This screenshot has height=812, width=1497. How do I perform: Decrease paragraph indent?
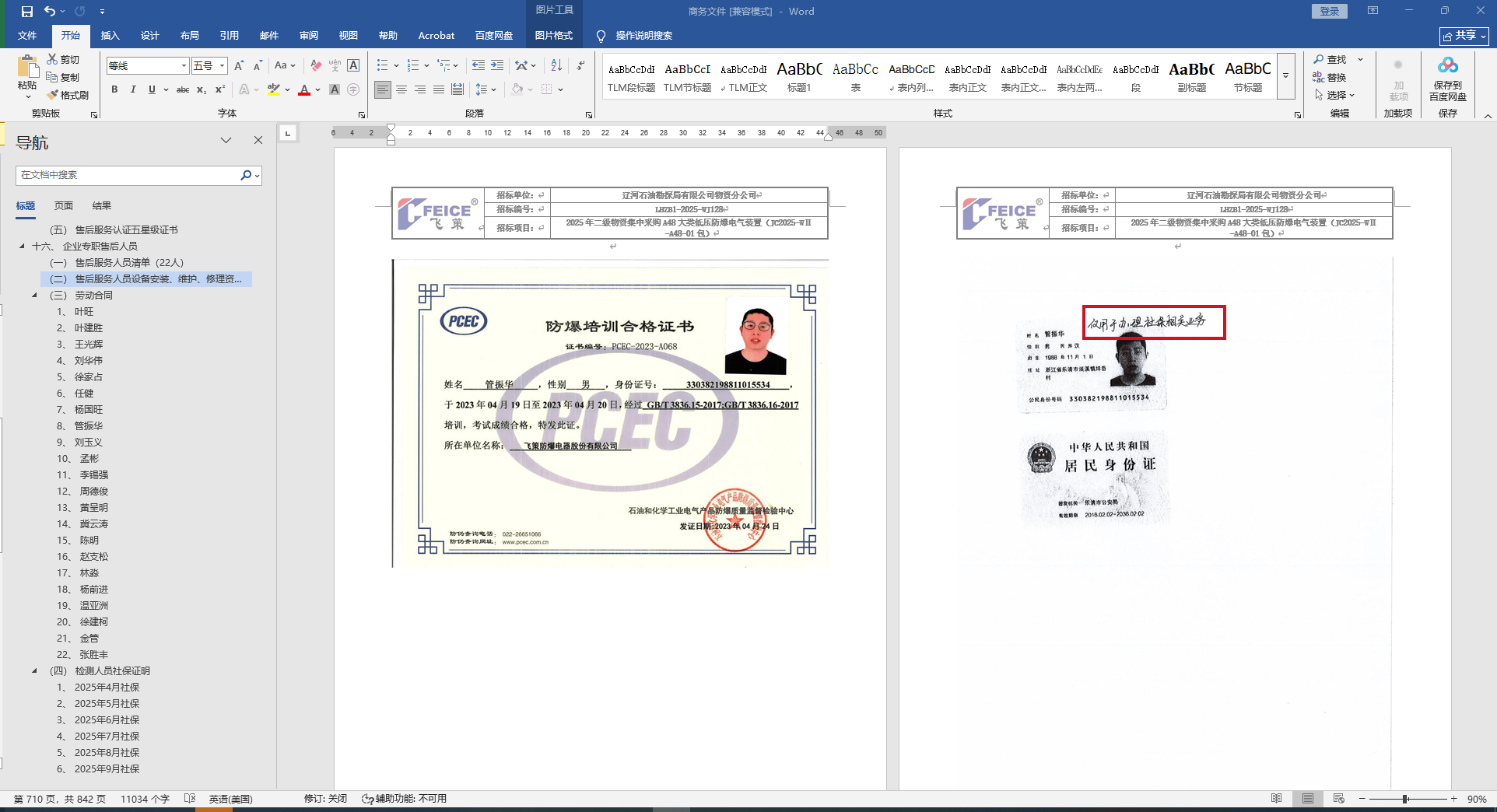click(479, 65)
